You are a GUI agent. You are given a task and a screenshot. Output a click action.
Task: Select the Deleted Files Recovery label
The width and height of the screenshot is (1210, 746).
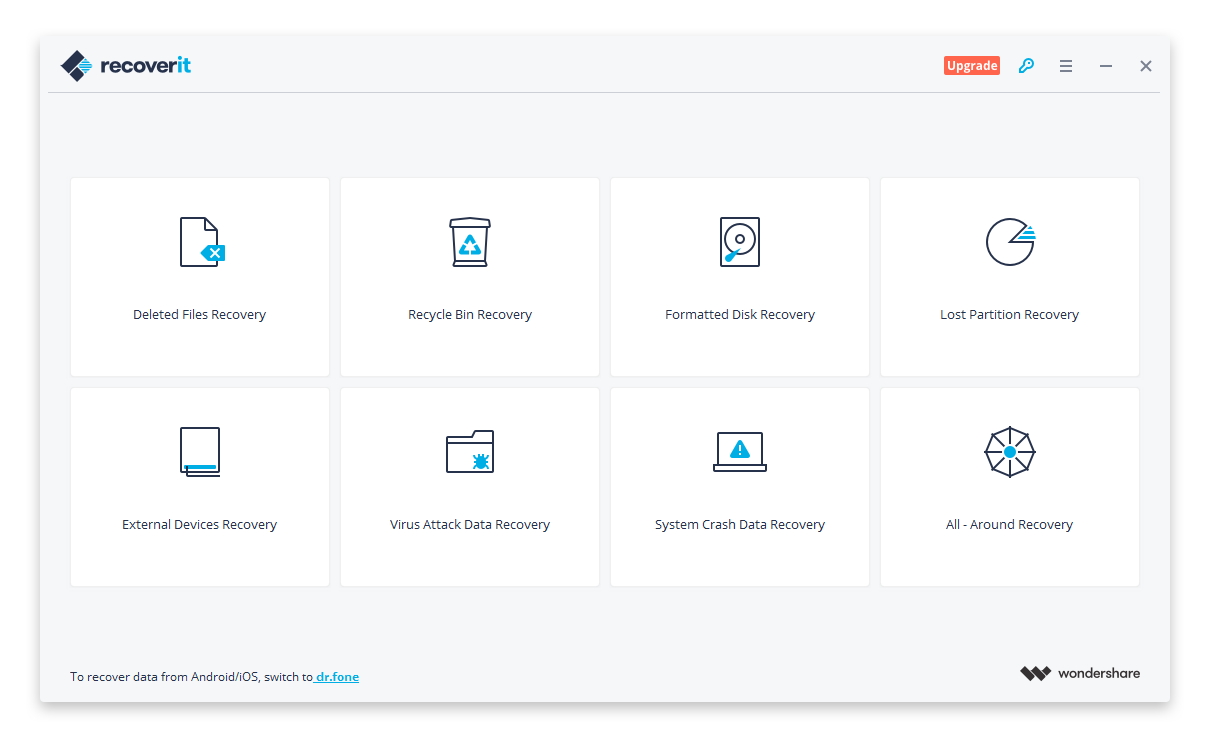200,315
